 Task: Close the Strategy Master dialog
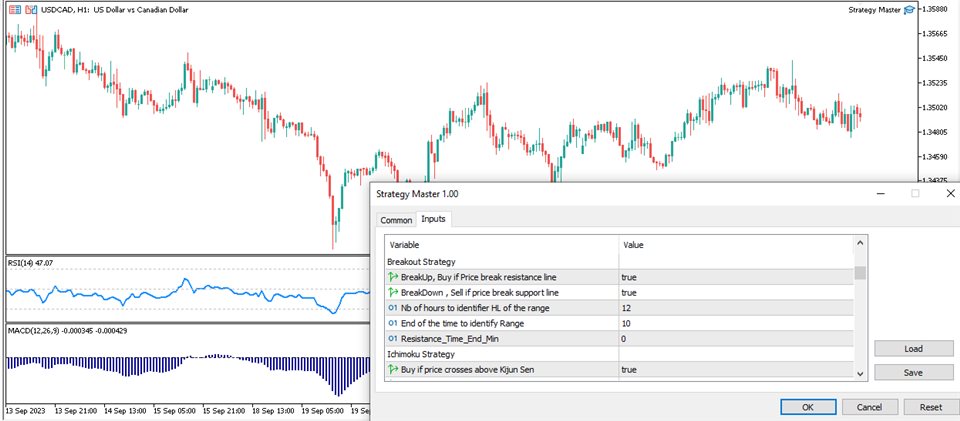click(x=950, y=193)
